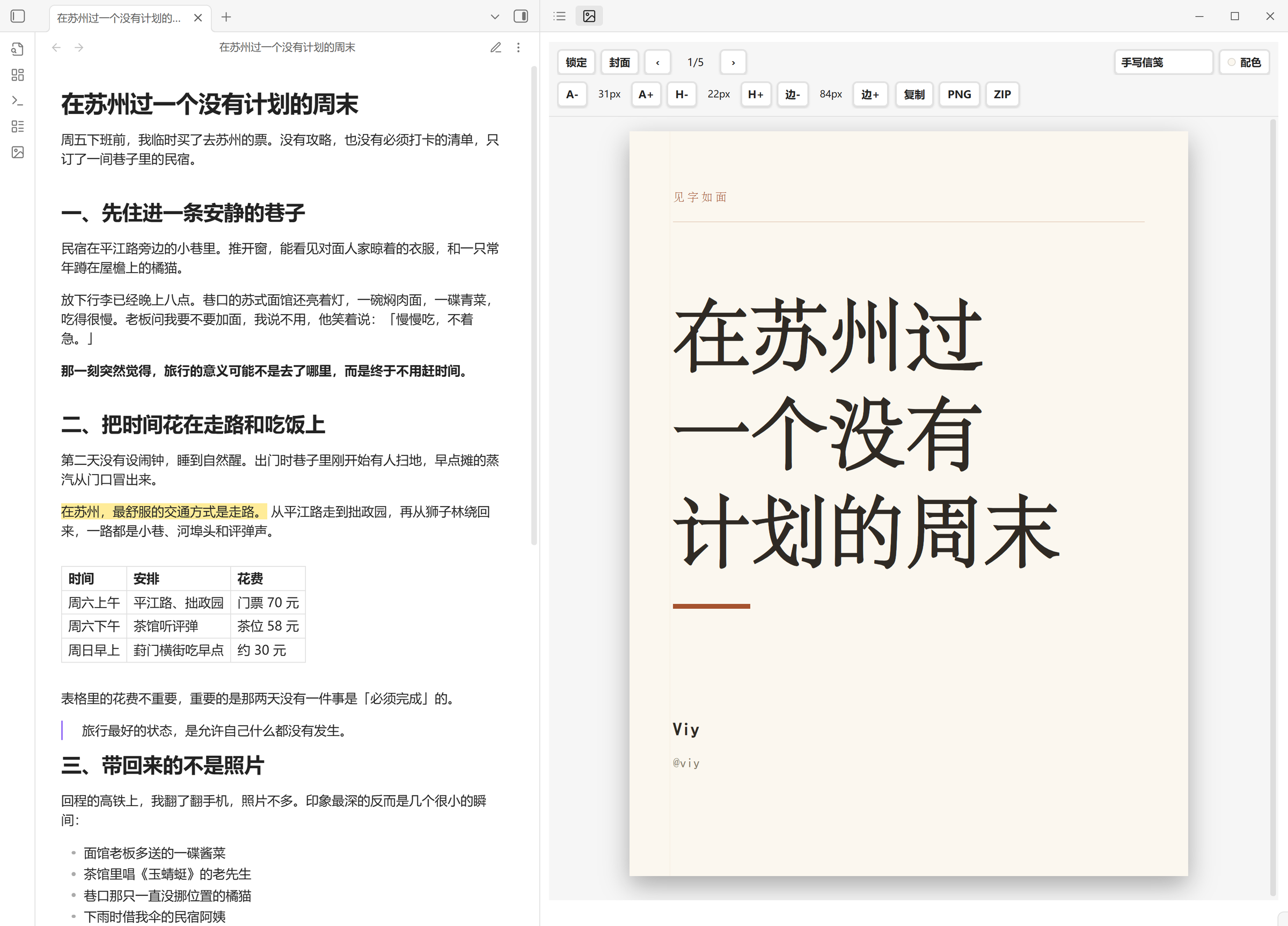
Task: Close the 在苏州过一个没有计划的 tab
Action: (x=197, y=18)
